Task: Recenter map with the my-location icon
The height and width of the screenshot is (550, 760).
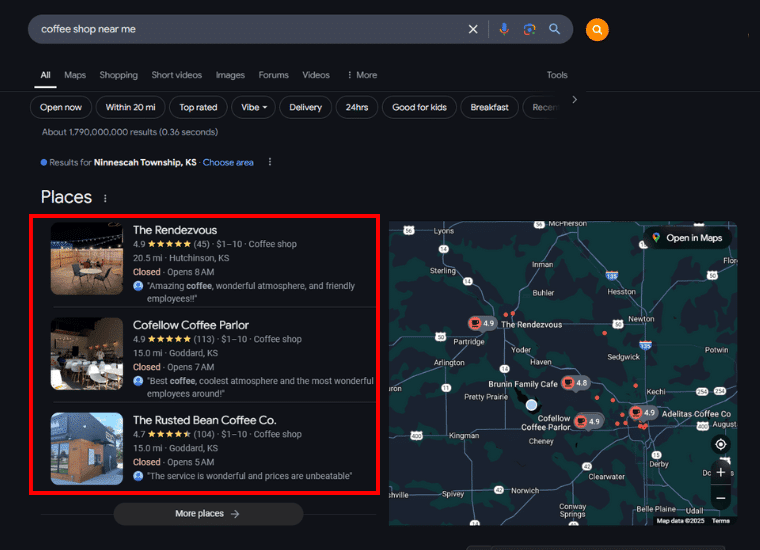Action: point(721,444)
